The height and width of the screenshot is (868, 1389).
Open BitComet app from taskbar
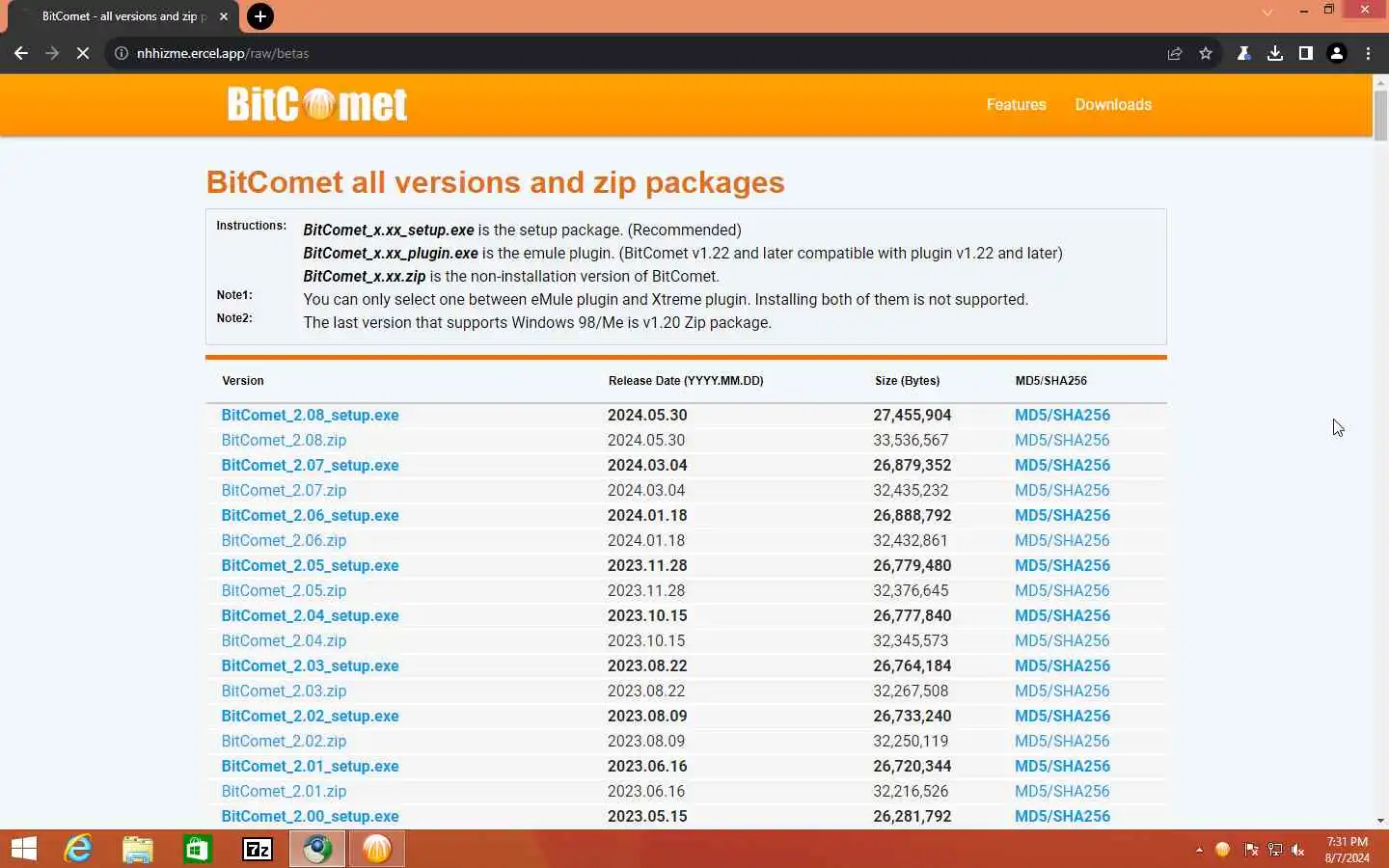(x=377, y=849)
